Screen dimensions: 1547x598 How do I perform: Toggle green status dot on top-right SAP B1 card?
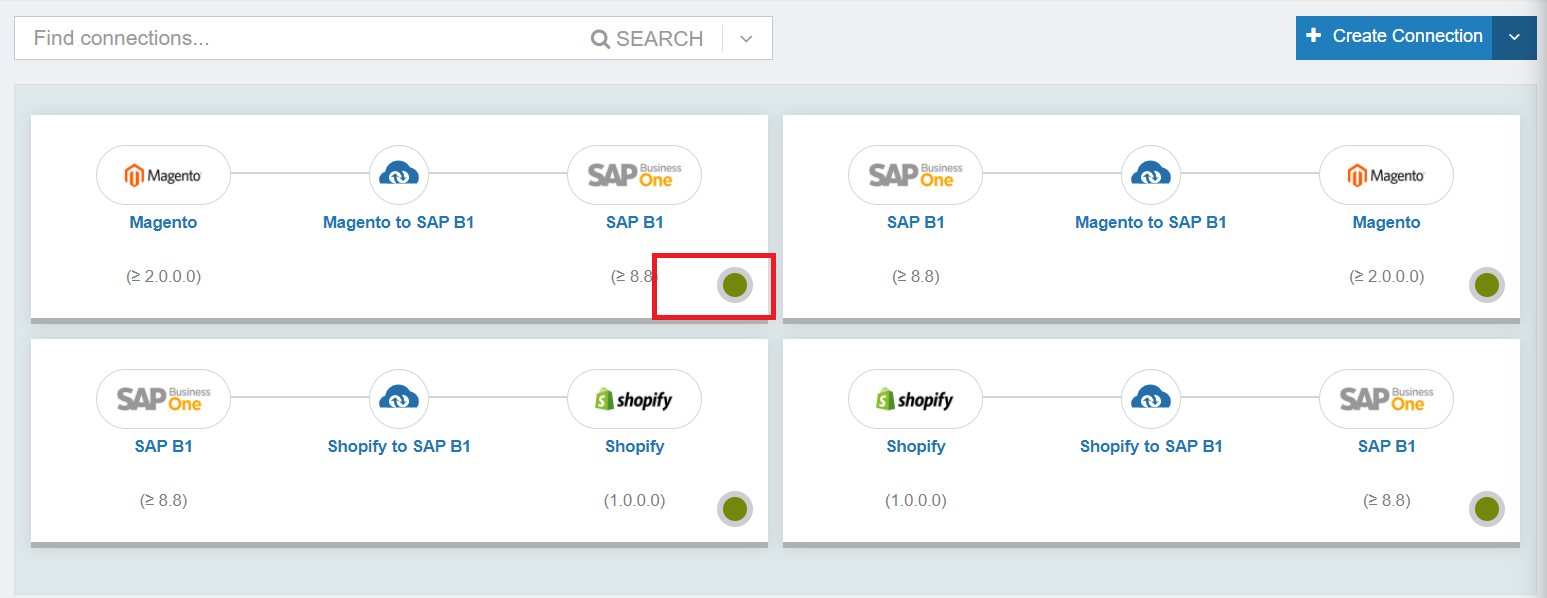[1487, 285]
